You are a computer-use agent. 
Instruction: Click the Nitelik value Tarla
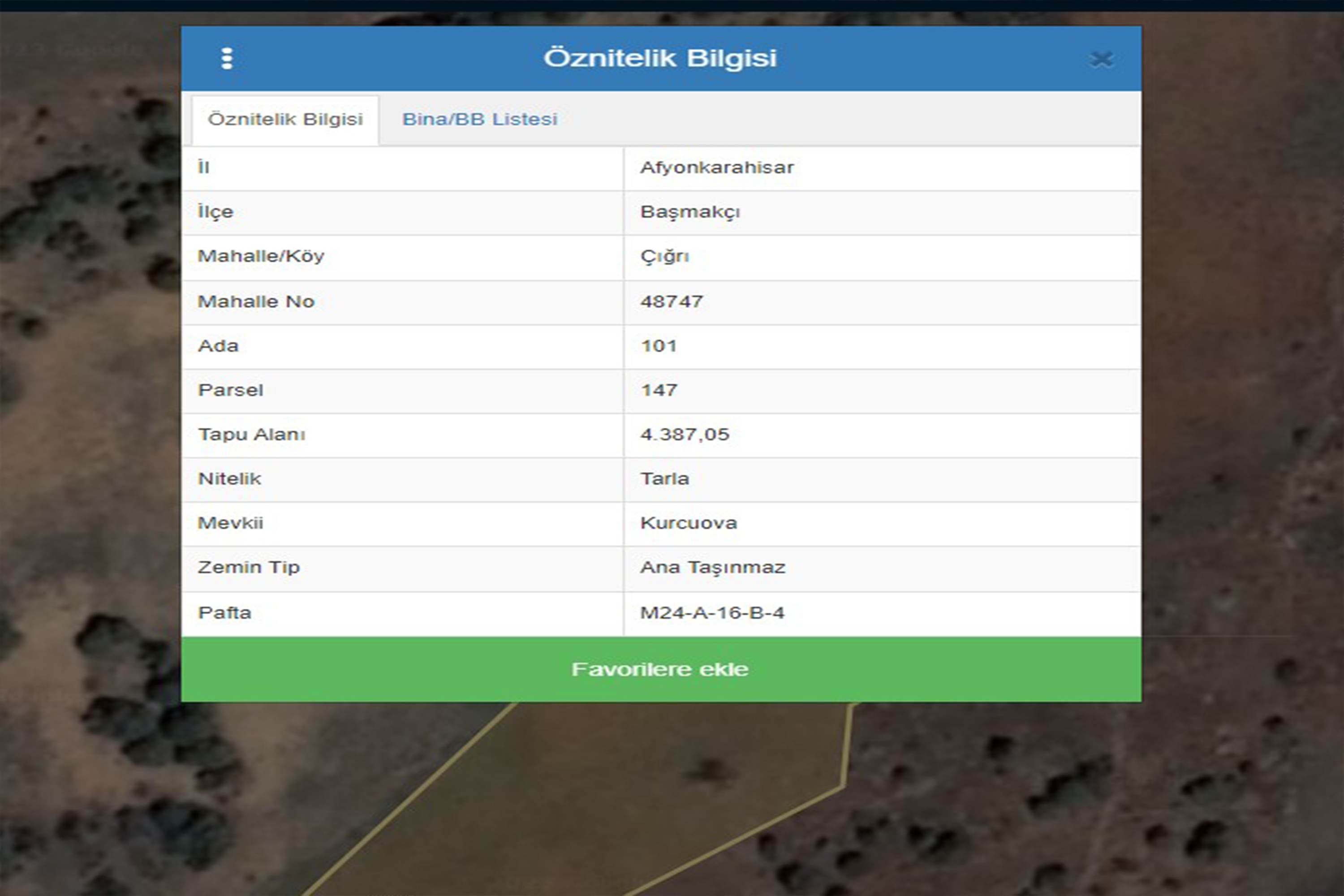click(664, 479)
